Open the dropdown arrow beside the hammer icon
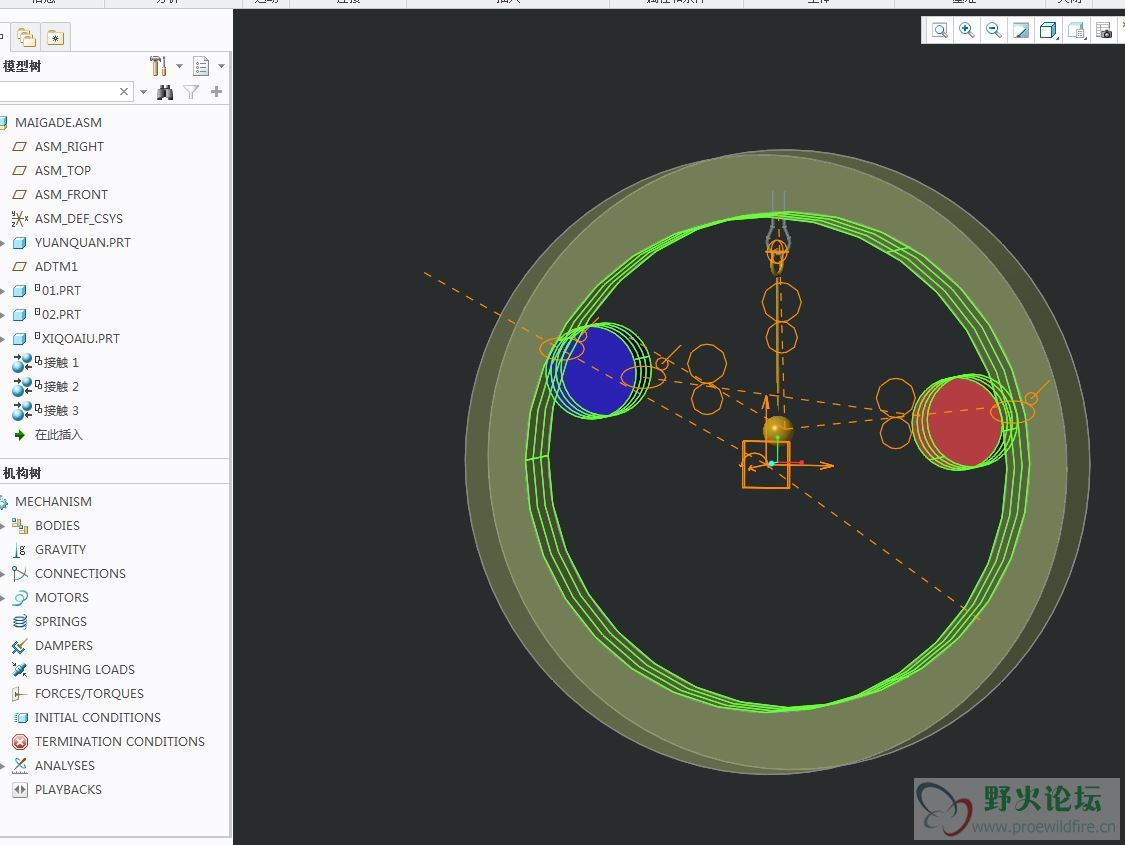Viewport: 1125px width, 845px height. tap(179, 66)
